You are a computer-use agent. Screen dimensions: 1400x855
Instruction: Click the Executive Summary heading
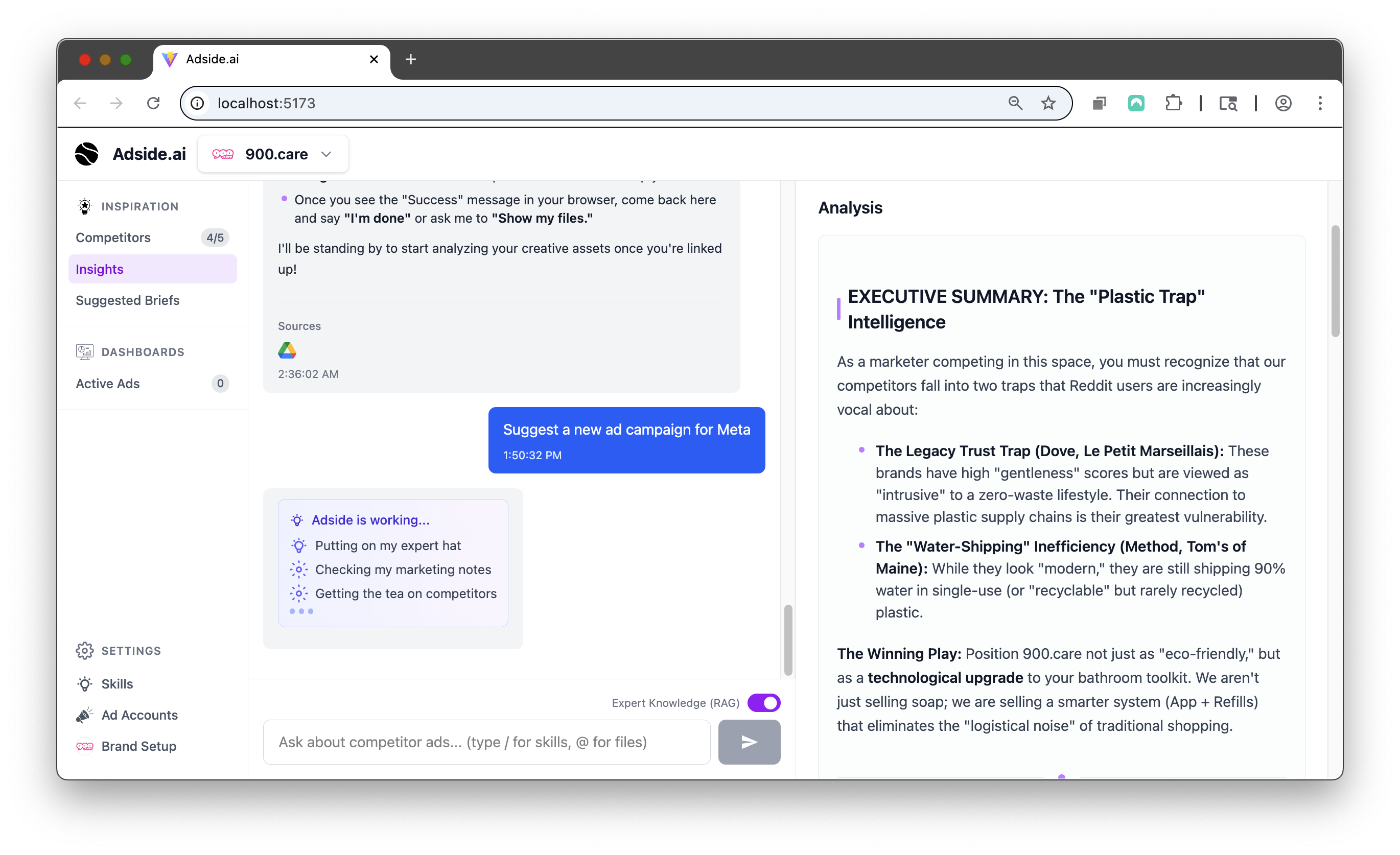click(1026, 309)
